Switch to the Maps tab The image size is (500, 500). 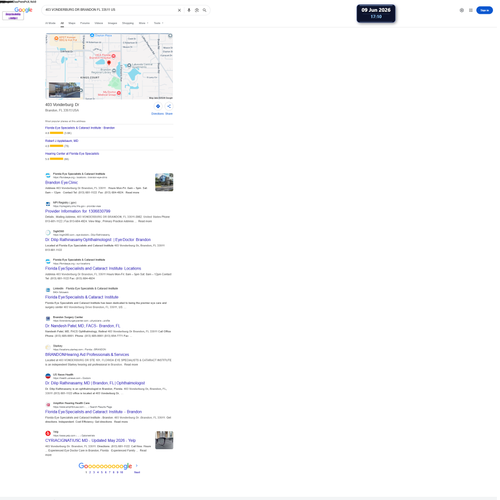[72, 23]
